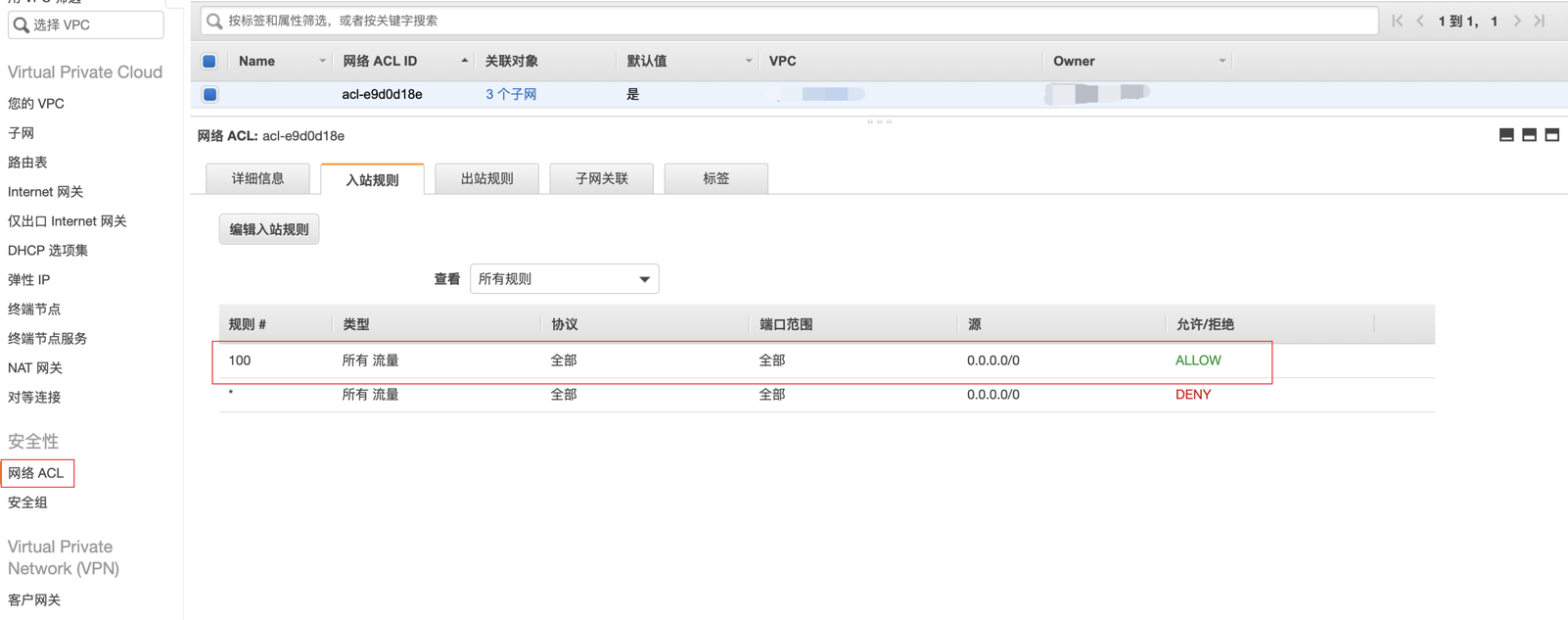Set detail pane to half-height layout
This screenshot has height=620, width=1568.
point(1529,135)
